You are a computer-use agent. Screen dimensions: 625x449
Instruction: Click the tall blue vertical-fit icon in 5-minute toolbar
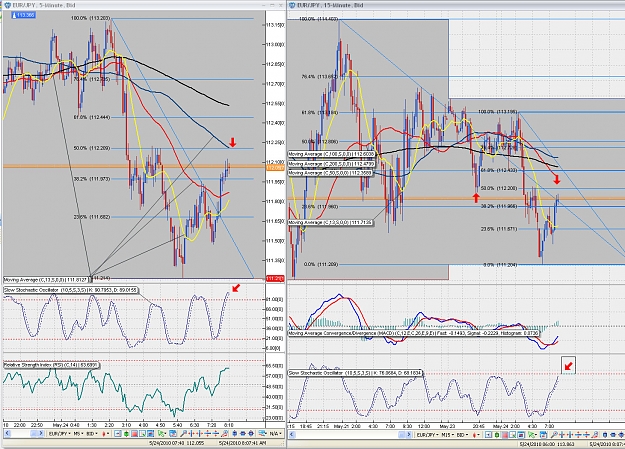click(234, 433)
